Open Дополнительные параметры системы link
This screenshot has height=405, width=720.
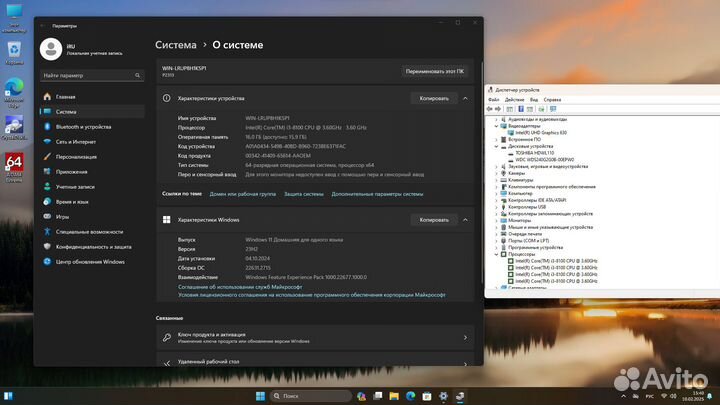[x=377, y=194]
